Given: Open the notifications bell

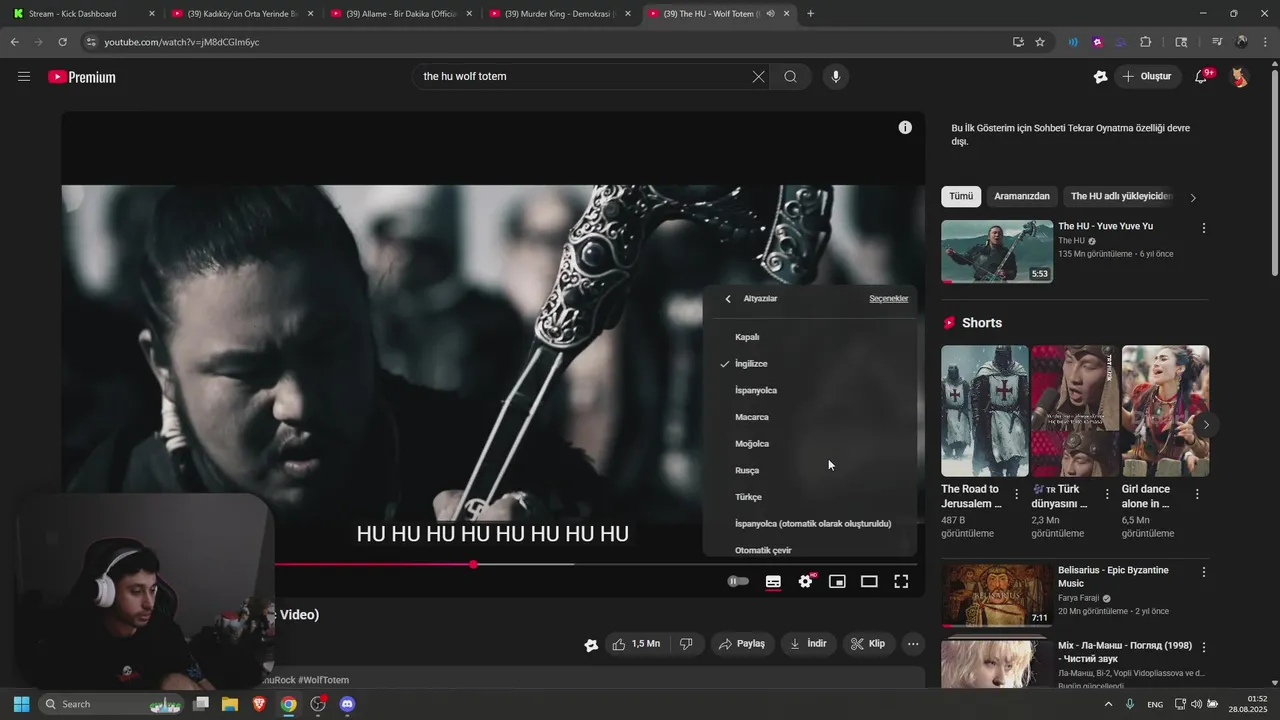Looking at the screenshot, I should click(x=1201, y=77).
